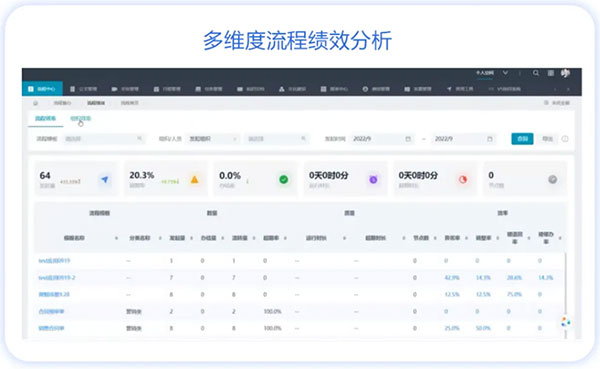Expand the chevron dropdown in the top dark bar
The width and height of the screenshot is (600, 369).
click(x=505, y=73)
